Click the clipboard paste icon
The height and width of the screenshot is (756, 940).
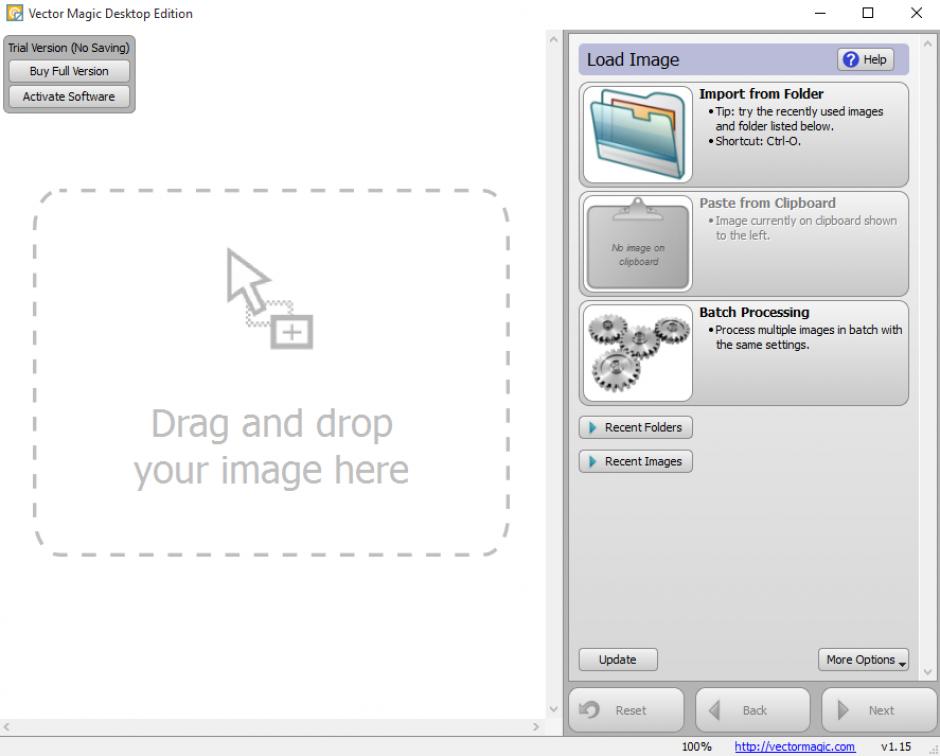pos(637,244)
